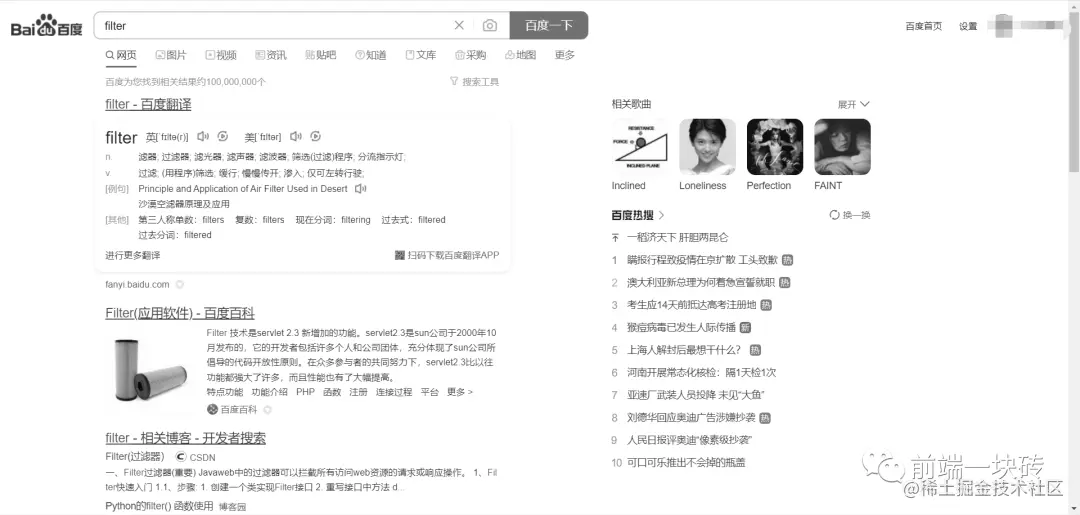Screen dimensions: 1080x515
Task: Open hot search 上海人解封后最想干什么
Action: [684, 350]
